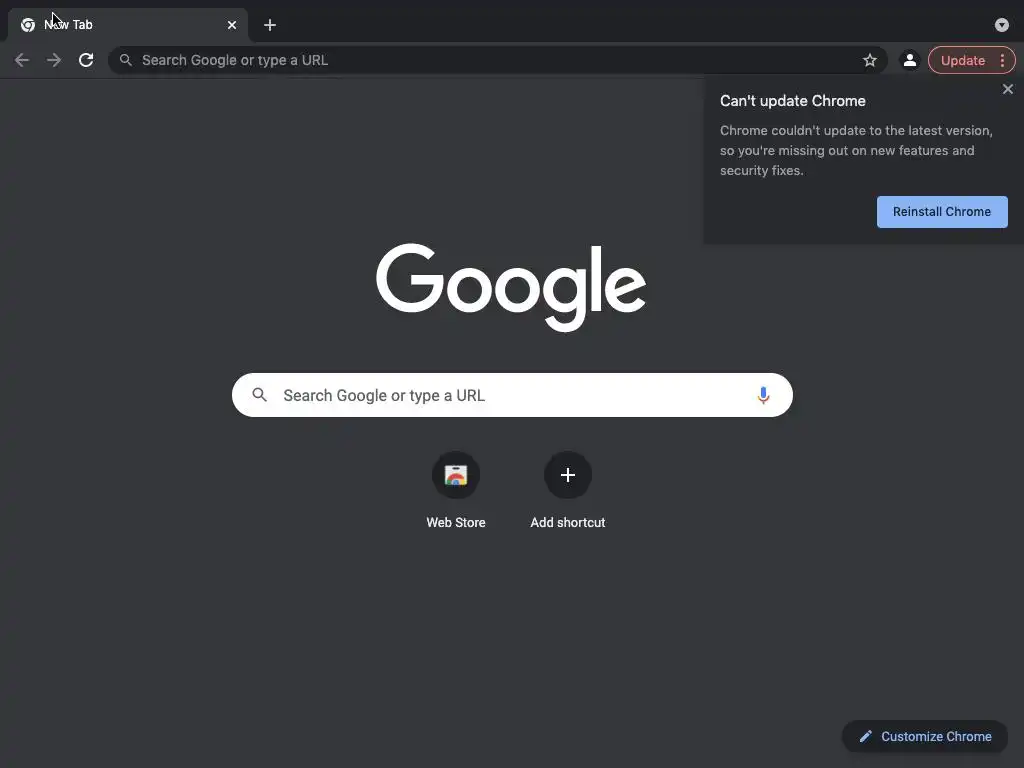This screenshot has width=1024, height=768.
Task: Open the Web Store shortcut
Action: coord(456,490)
